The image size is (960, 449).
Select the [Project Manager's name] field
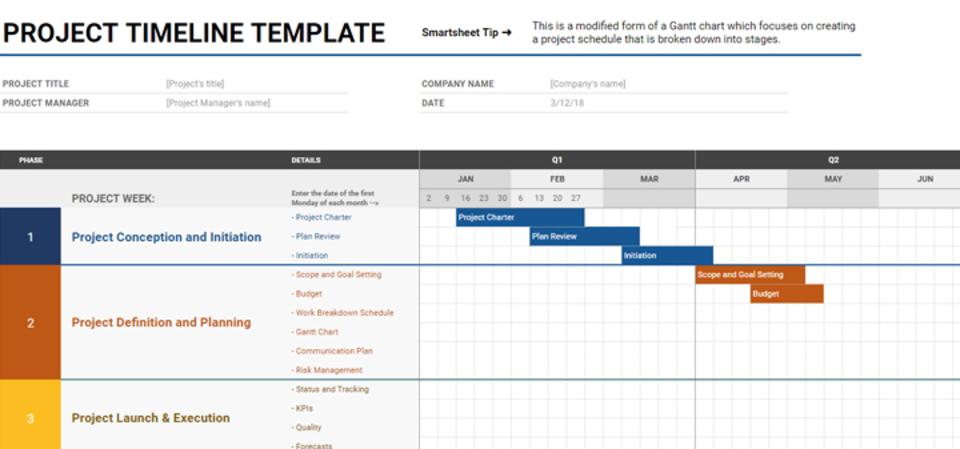click(218, 103)
